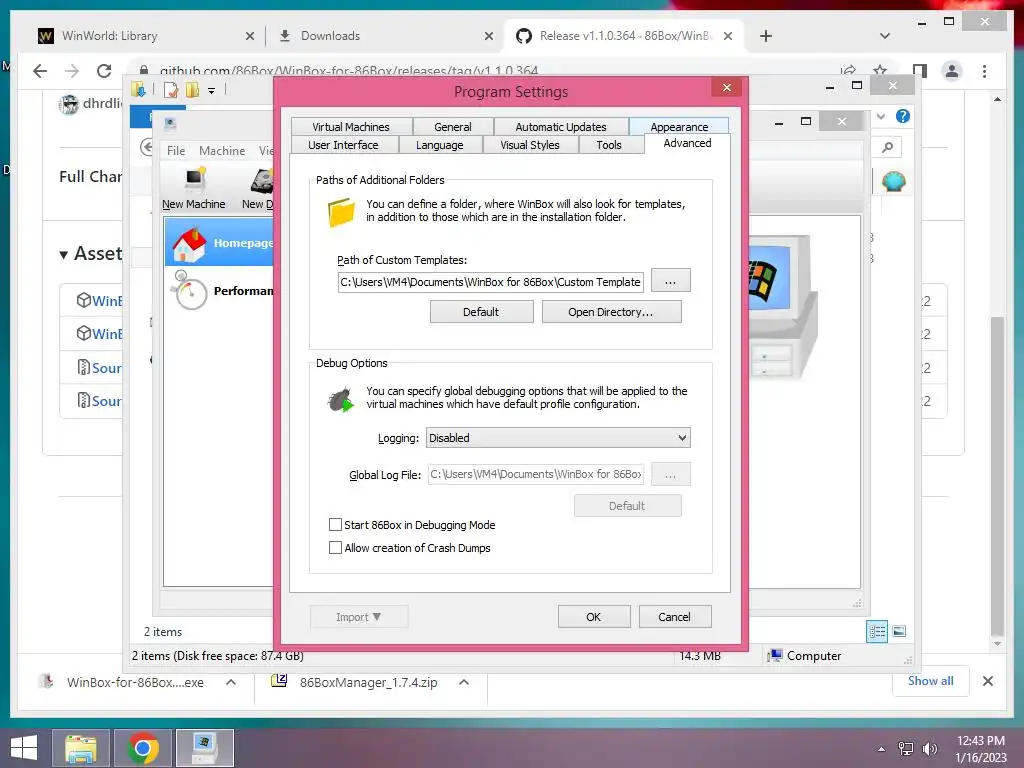
Task: Click Show all downloads
Action: coord(931,680)
